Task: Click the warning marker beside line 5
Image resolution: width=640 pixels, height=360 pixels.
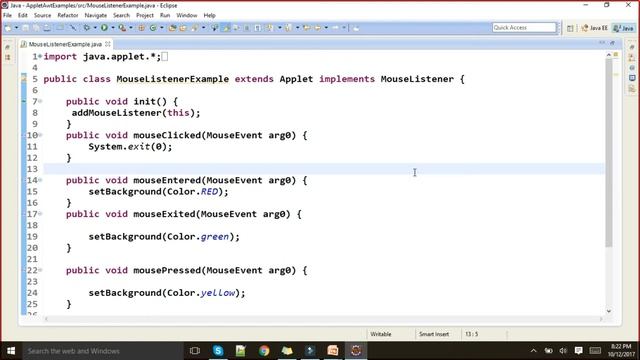Action: 24,79
